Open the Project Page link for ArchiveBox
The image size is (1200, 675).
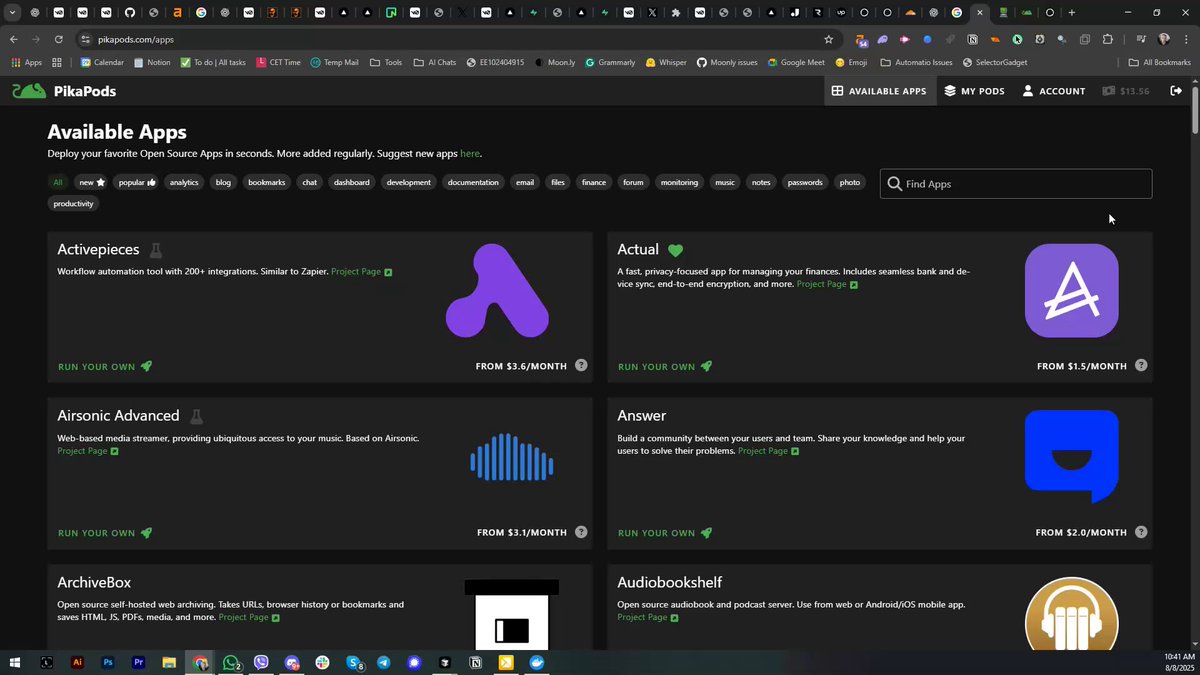coord(249,617)
